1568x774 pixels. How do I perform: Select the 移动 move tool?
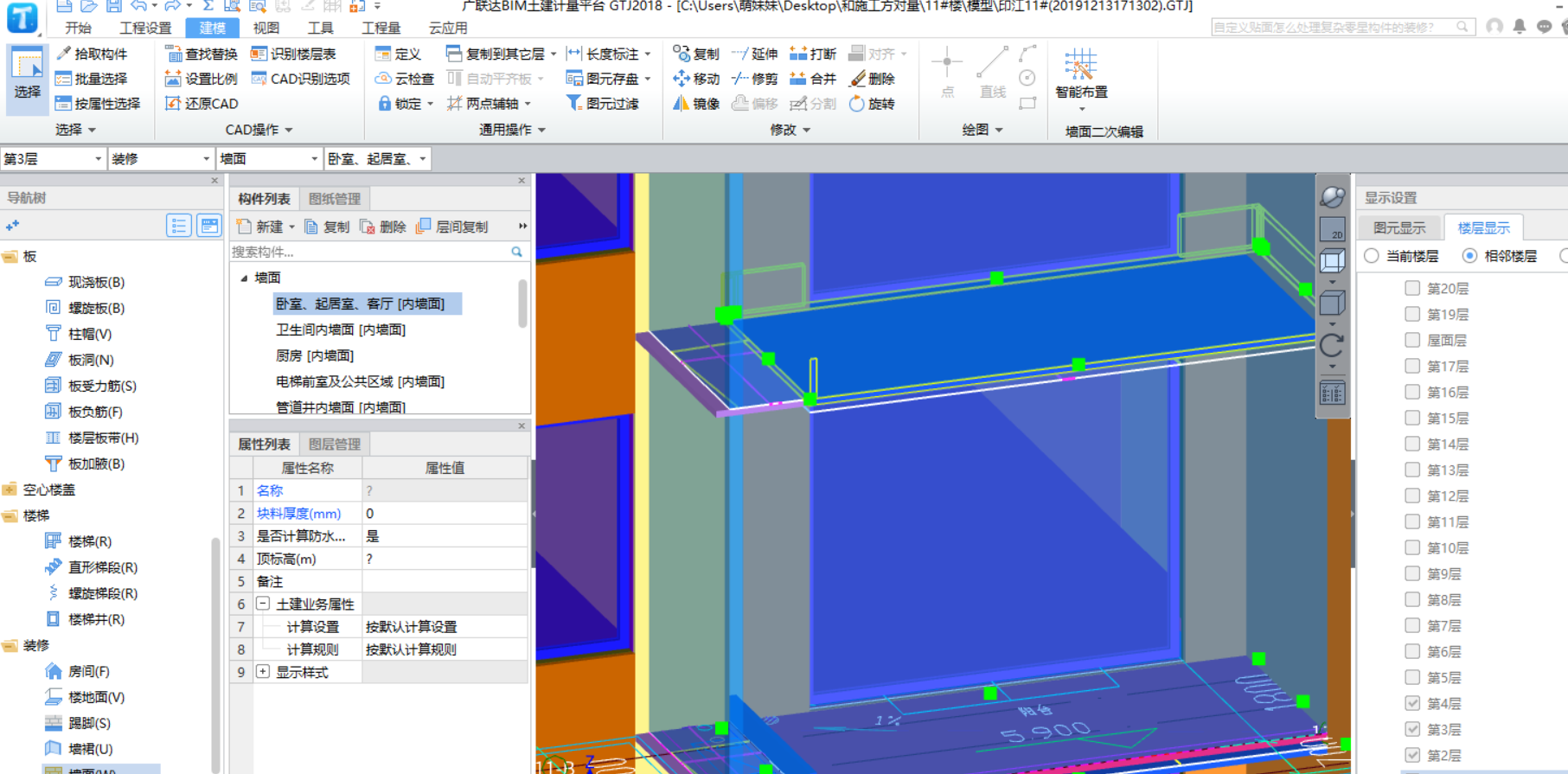[x=696, y=79]
